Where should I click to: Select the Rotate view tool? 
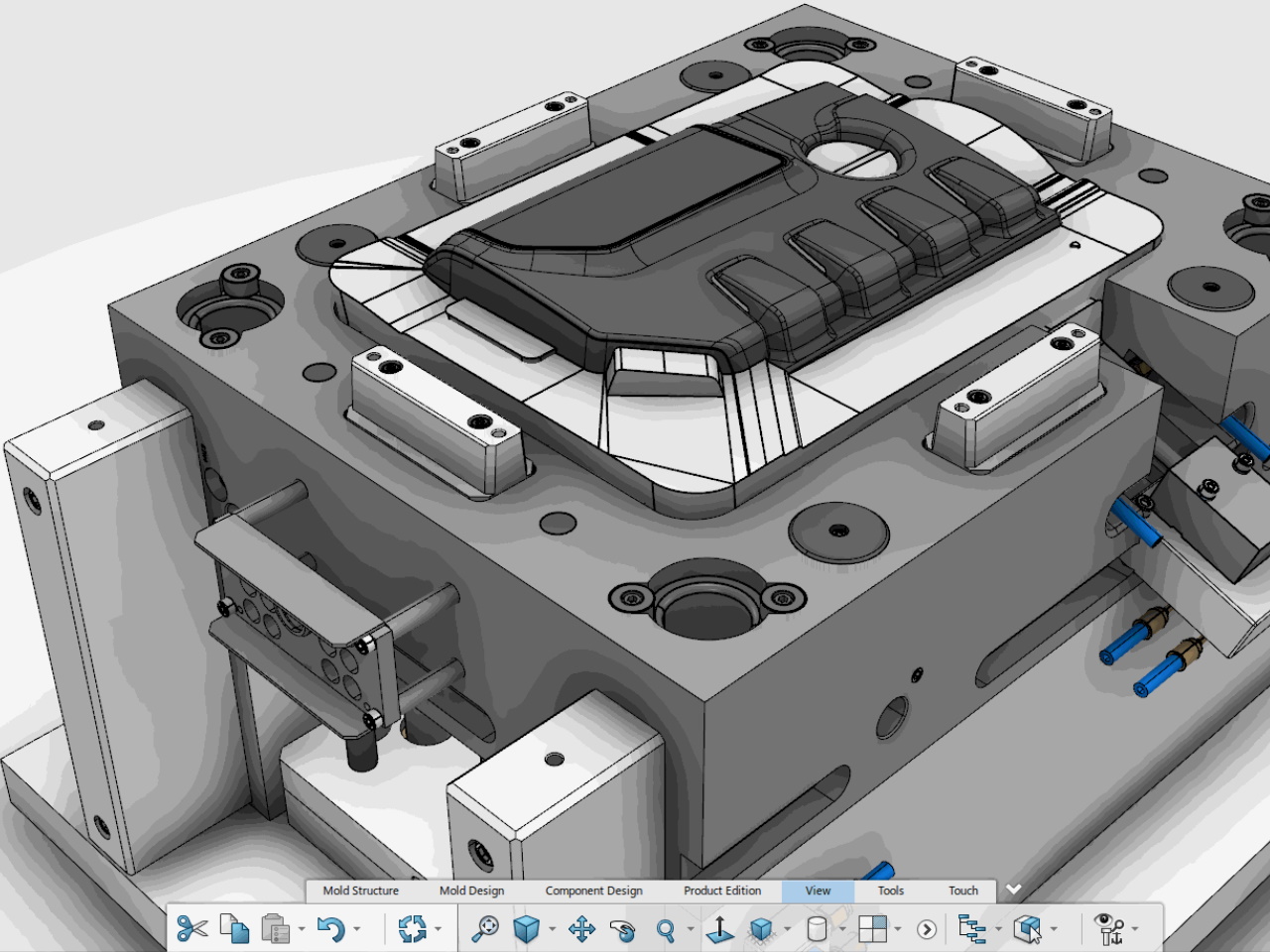click(x=623, y=929)
